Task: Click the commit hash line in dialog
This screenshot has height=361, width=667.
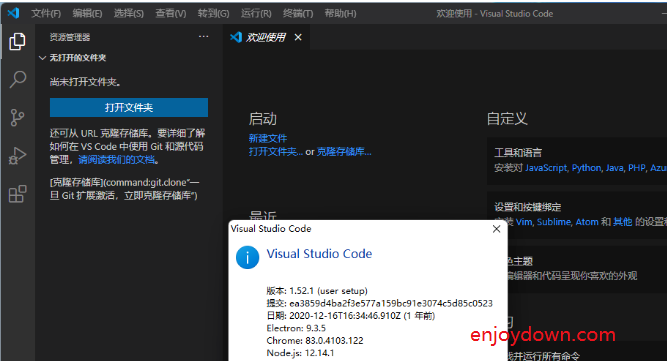Action: [x=379, y=303]
